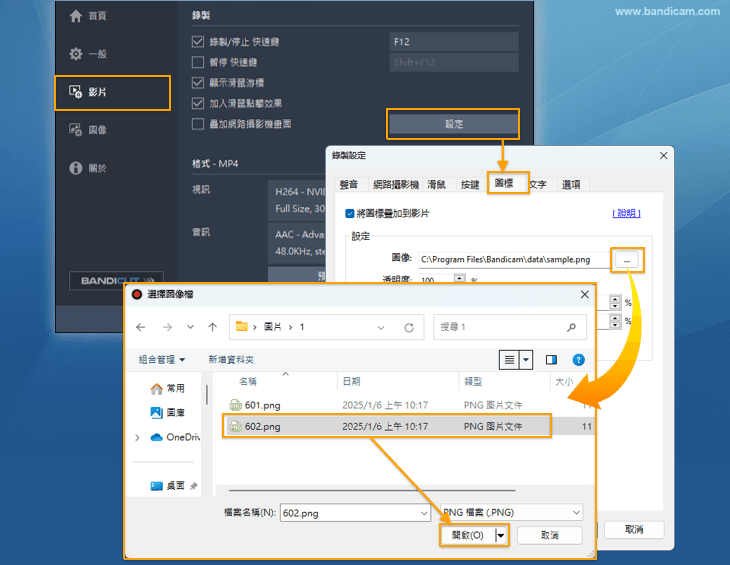Select the 影片 video section icon

point(76,92)
